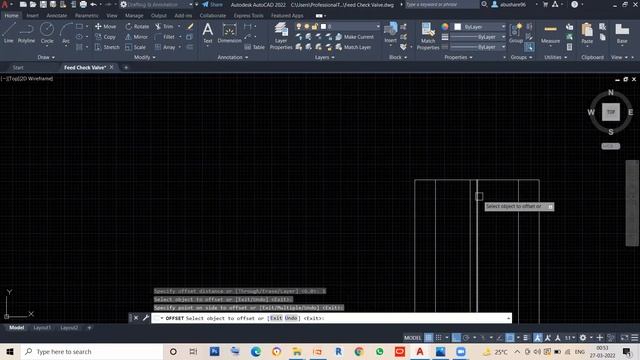640x360 pixels.
Task: Toggle drawing grid display in status bar
Action: tap(428, 338)
